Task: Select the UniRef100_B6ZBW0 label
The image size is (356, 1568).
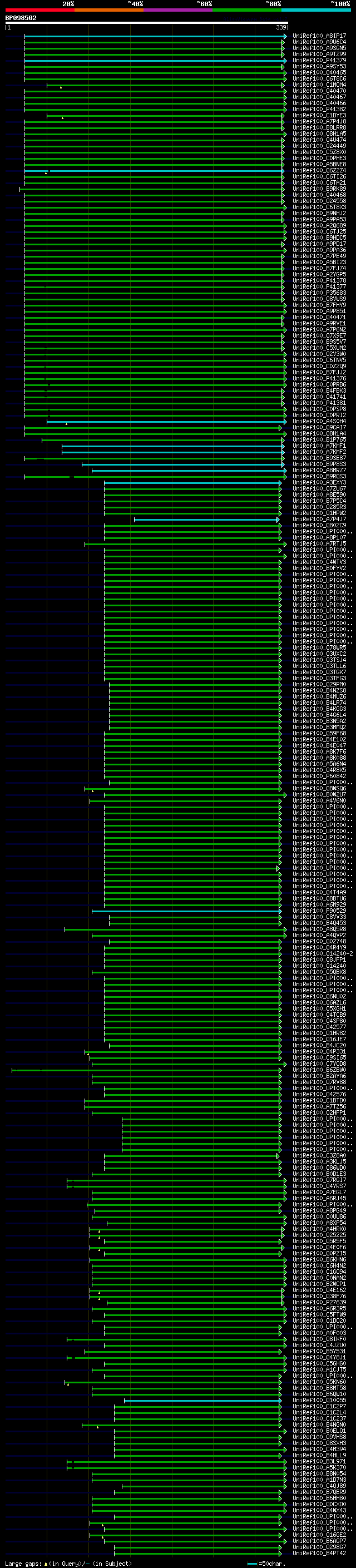Action: click(319, 1070)
